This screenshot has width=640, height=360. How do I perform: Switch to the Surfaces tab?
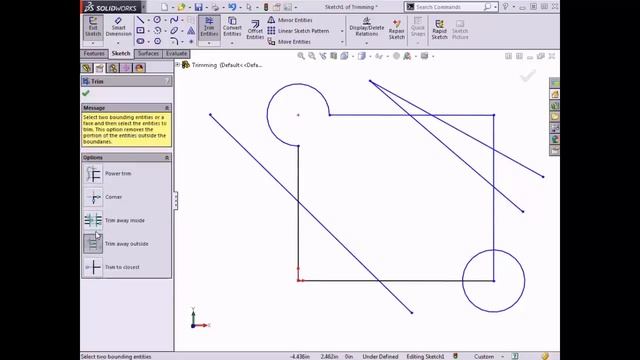pos(148,53)
